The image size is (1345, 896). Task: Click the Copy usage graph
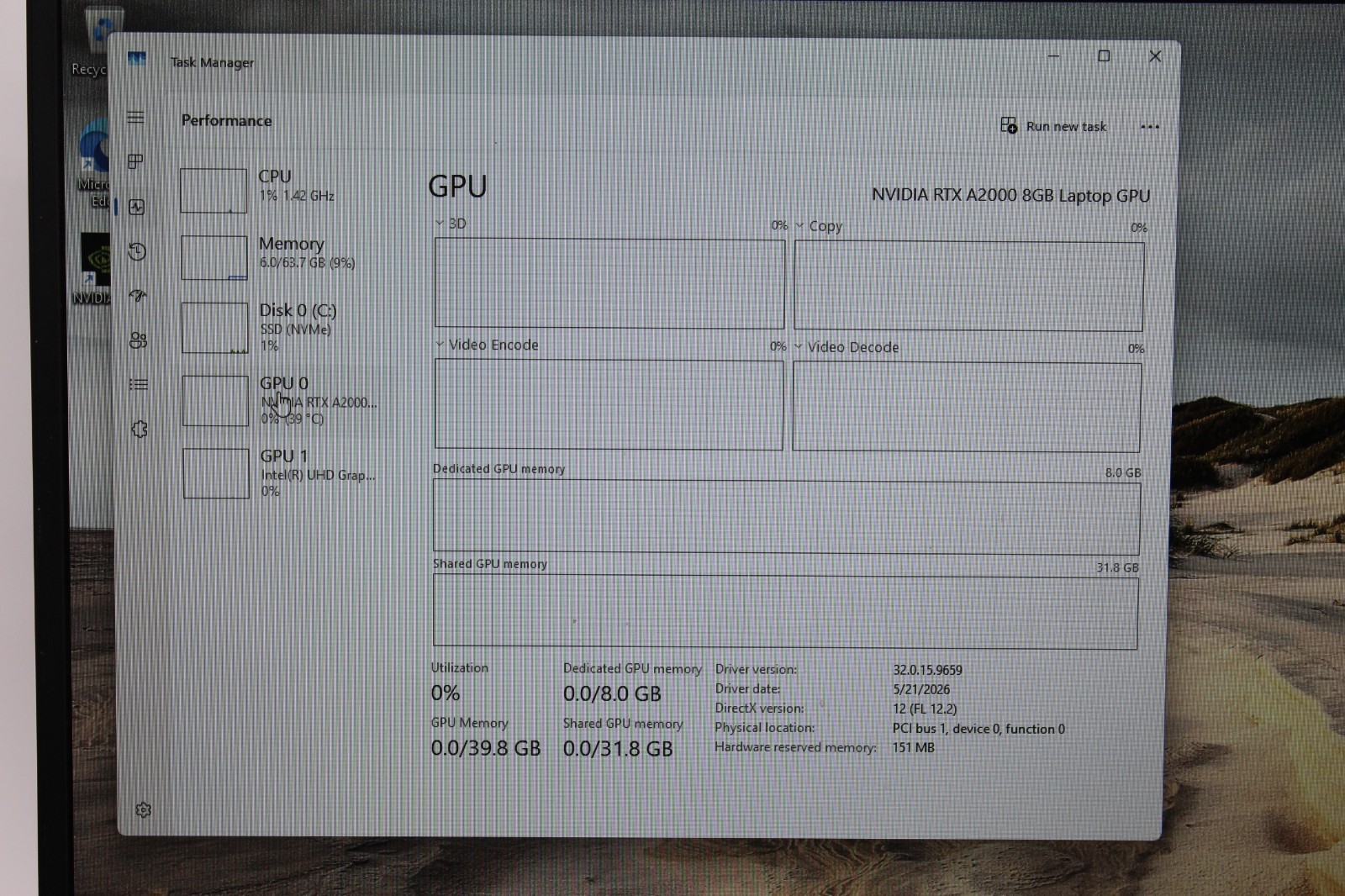coord(968,286)
